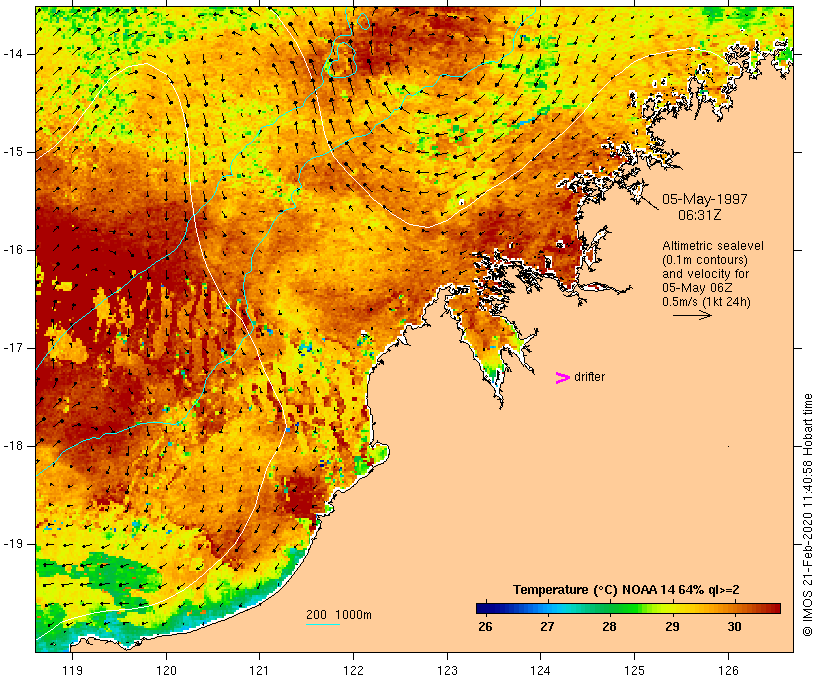Click 'and velocity for' caption line

(x=705, y=274)
